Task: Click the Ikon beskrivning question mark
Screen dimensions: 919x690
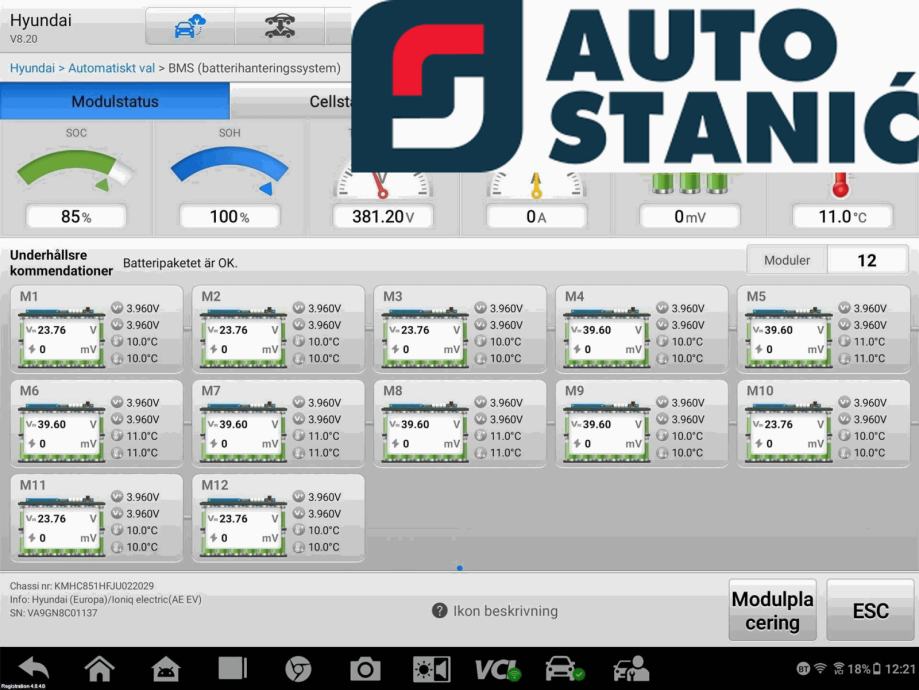Action: click(x=440, y=611)
